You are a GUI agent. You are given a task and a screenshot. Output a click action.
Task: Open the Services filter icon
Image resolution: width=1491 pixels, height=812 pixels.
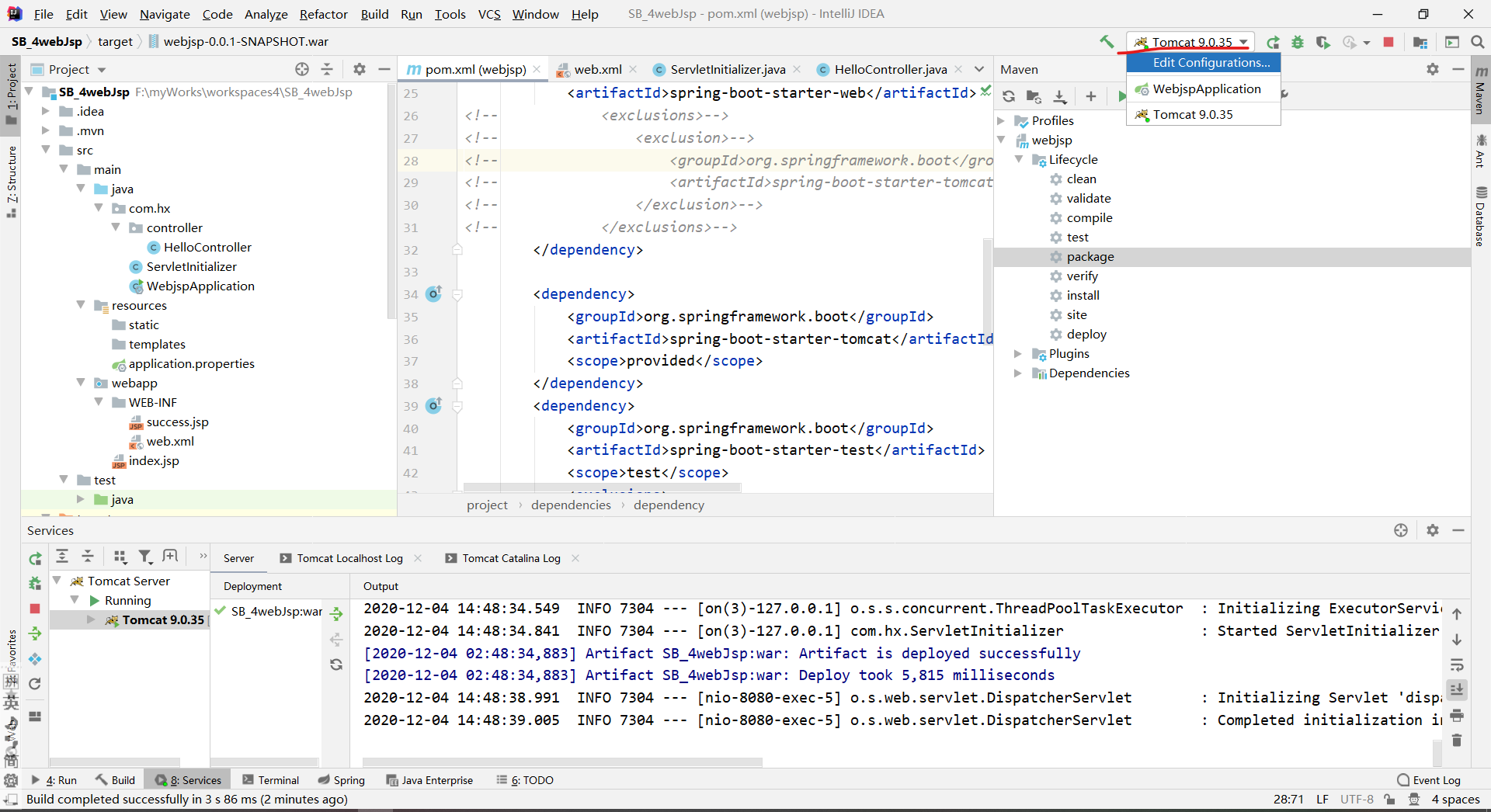click(145, 556)
